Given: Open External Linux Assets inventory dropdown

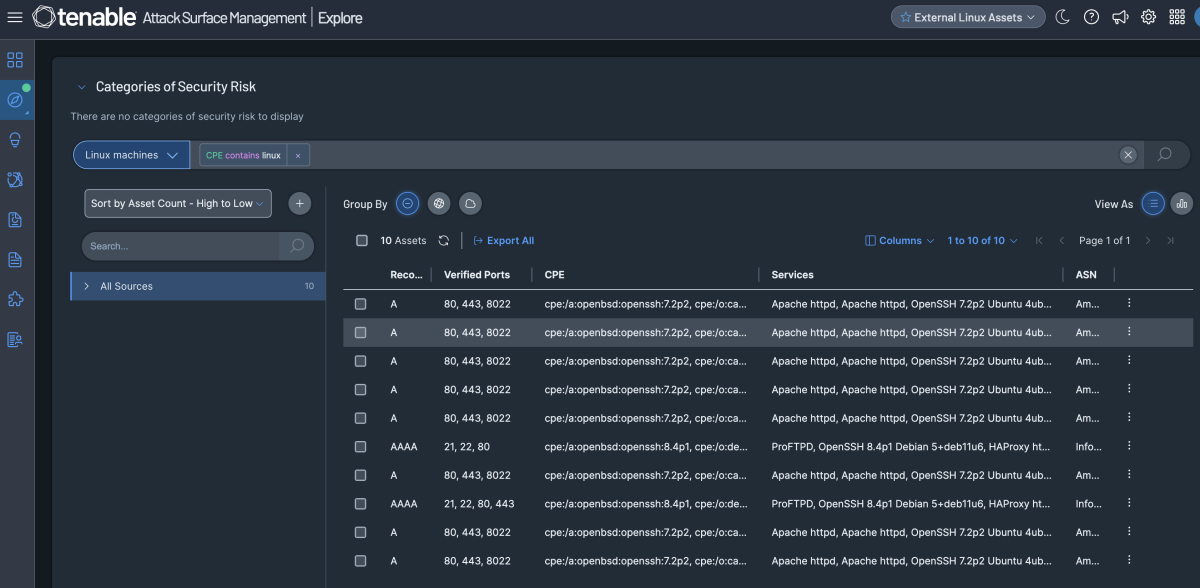Looking at the screenshot, I should click(968, 17).
